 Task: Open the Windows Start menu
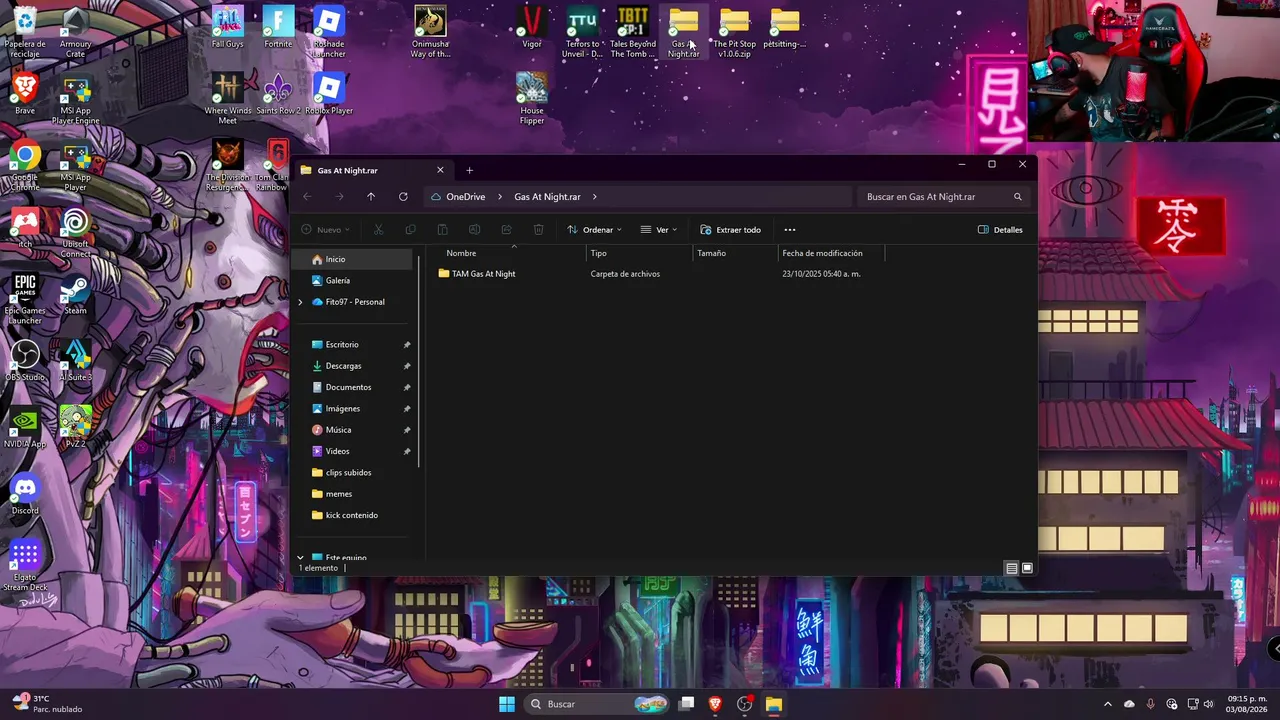click(x=507, y=704)
